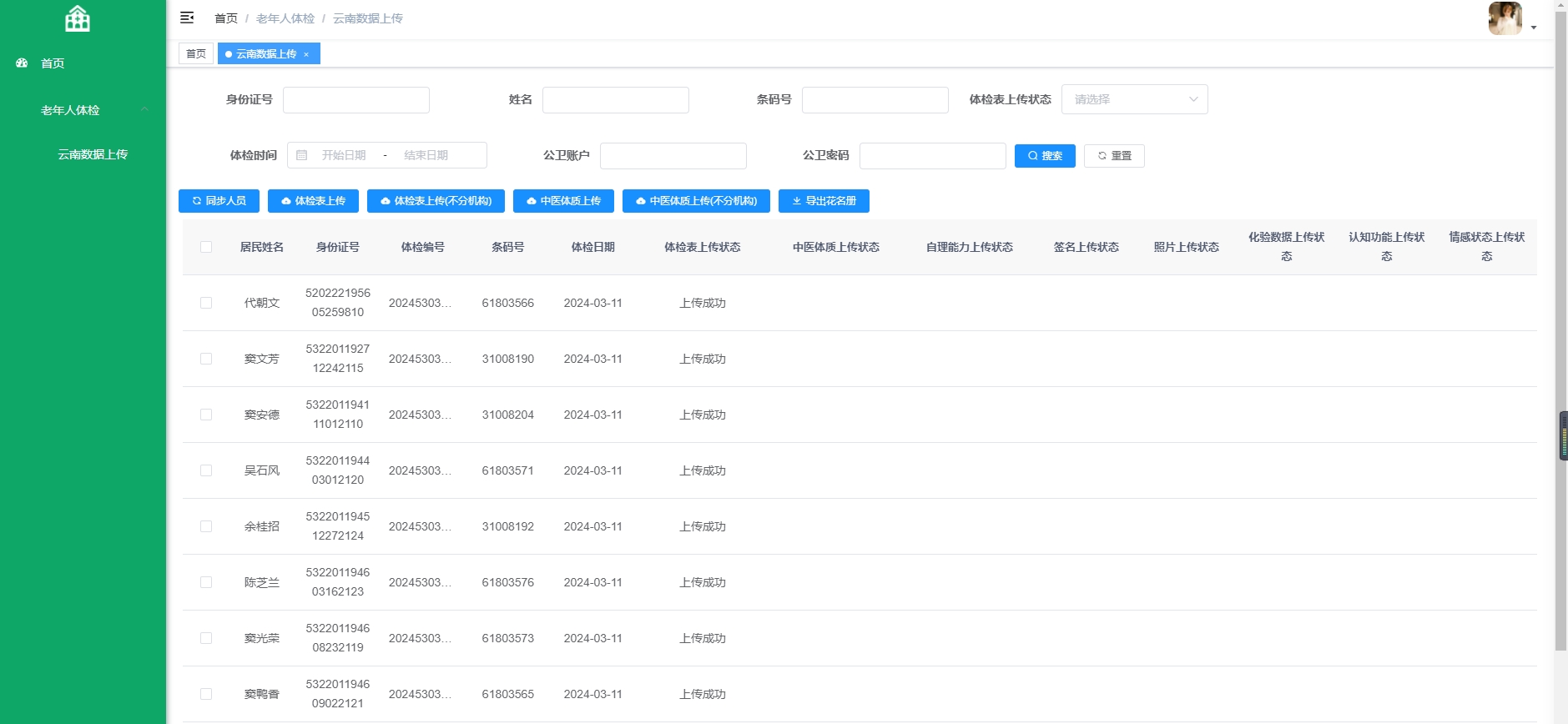Click the 搜索 search button
Viewport: 1568px width, 724px height.
1045,156
